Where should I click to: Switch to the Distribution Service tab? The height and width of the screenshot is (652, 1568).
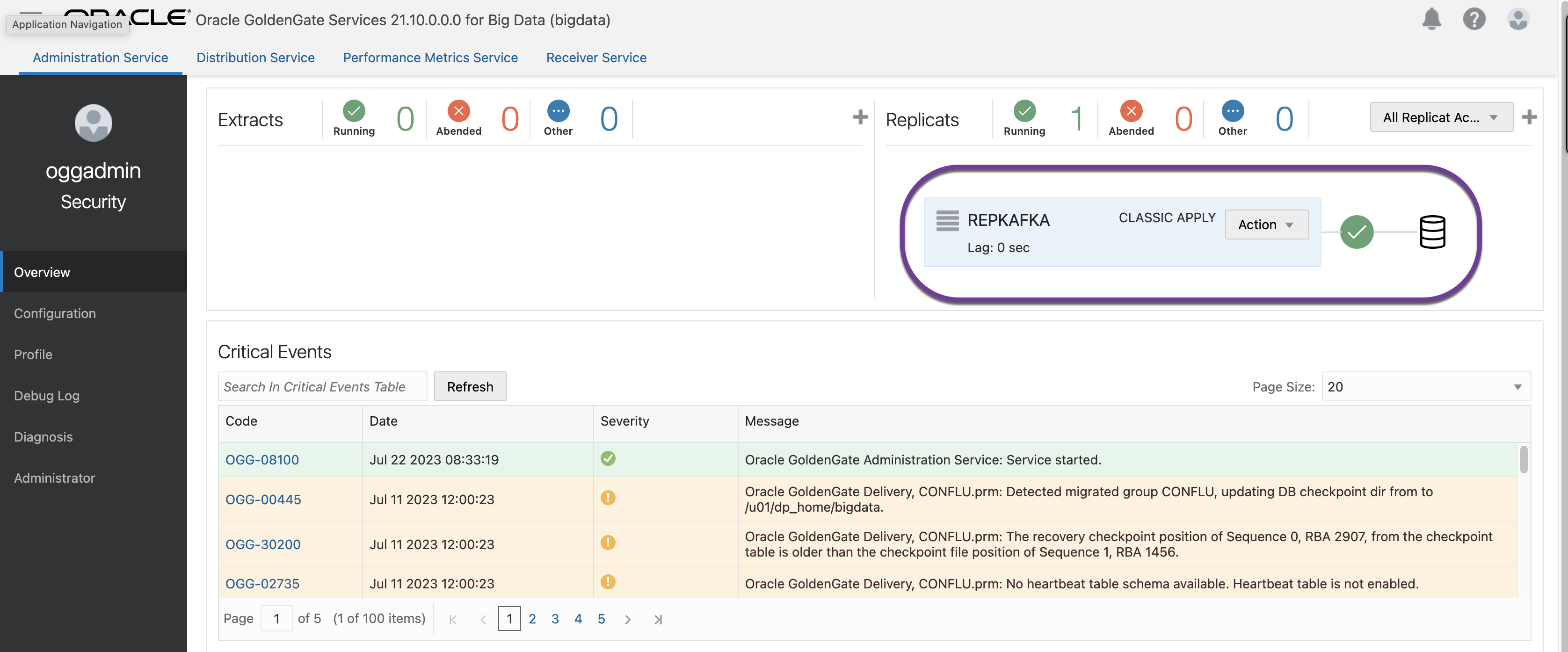pyautogui.click(x=255, y=57)
